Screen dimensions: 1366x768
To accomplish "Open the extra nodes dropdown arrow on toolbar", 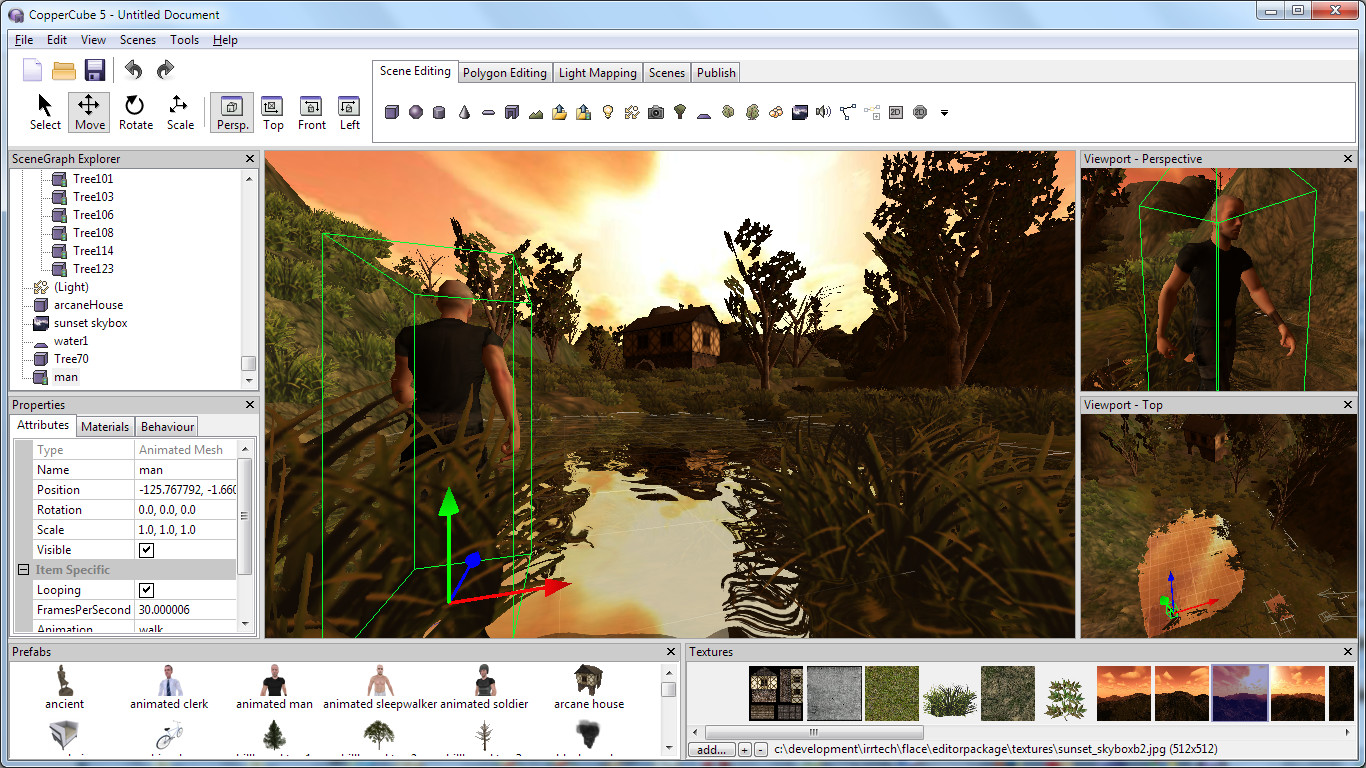I will (943, 113).
